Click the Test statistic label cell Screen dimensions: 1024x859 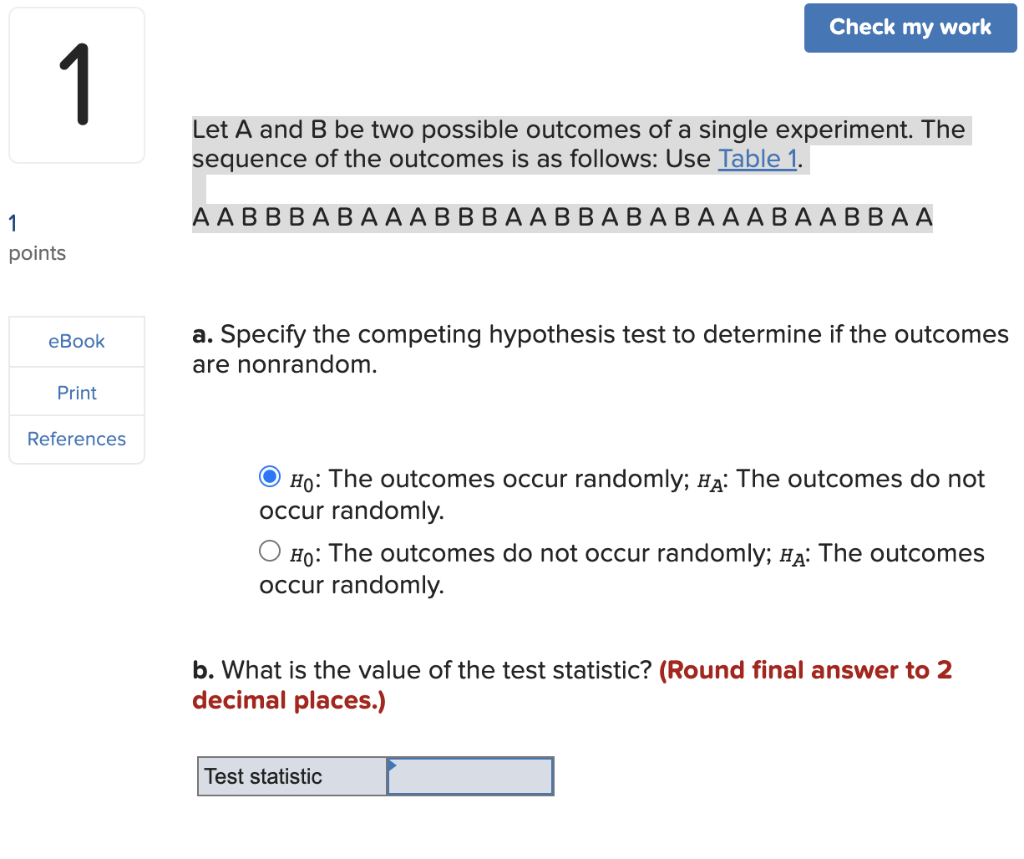[290, 776]
